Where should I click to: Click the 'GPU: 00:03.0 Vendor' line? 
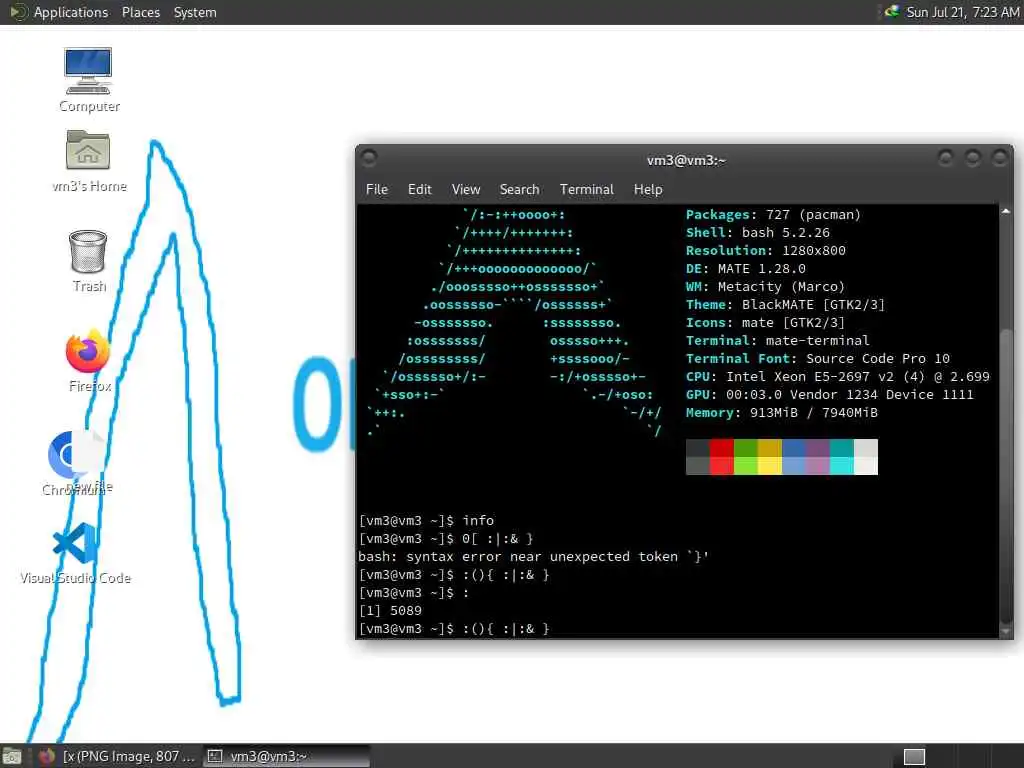829,394
